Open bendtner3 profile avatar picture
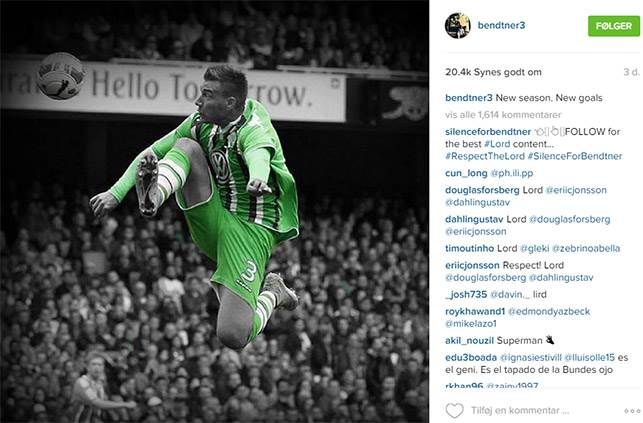This screenshot has height=423, width=643. [458, 25]
